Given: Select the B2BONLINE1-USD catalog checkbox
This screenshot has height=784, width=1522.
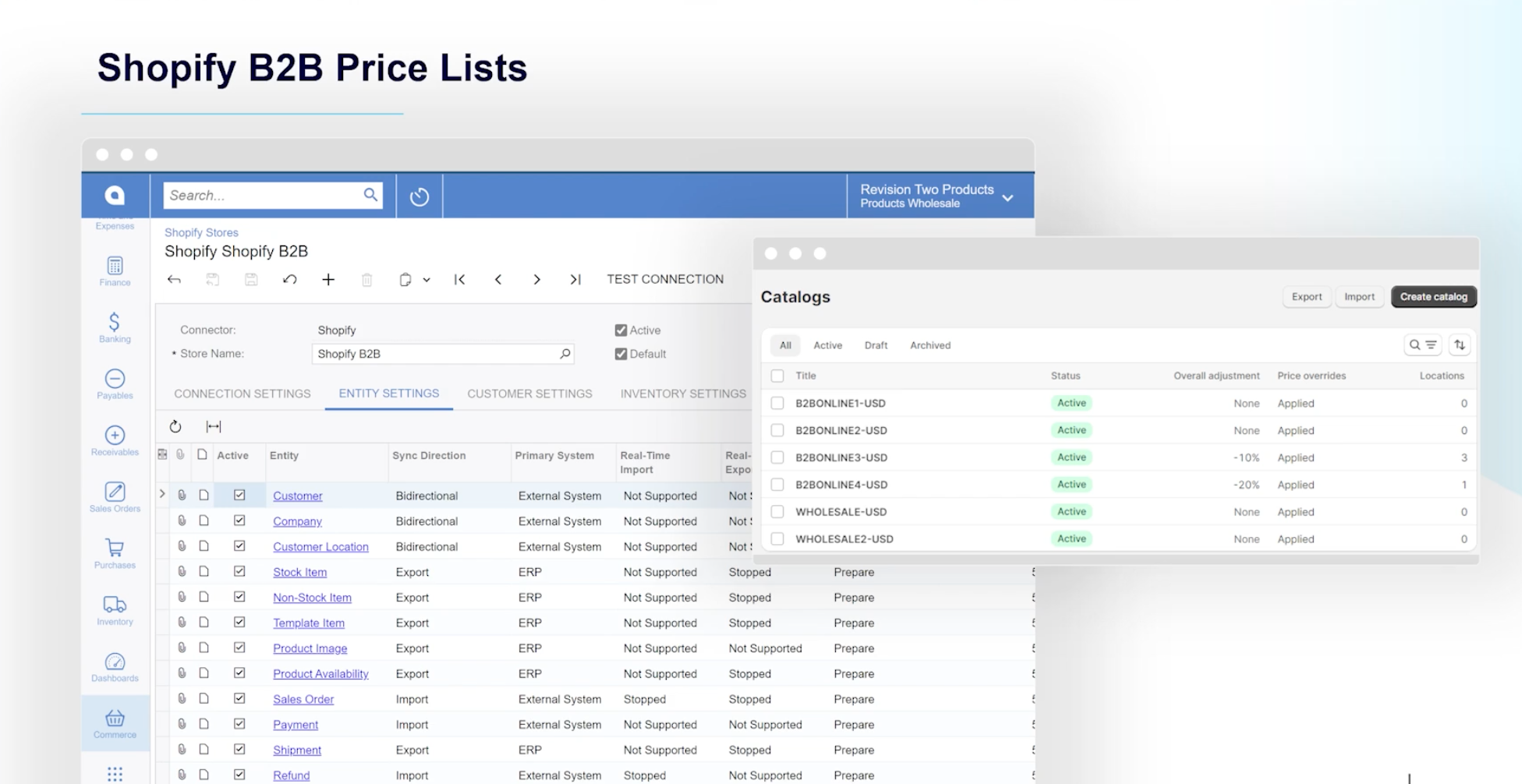Looking at the screenshot, I should pos(777,403).
